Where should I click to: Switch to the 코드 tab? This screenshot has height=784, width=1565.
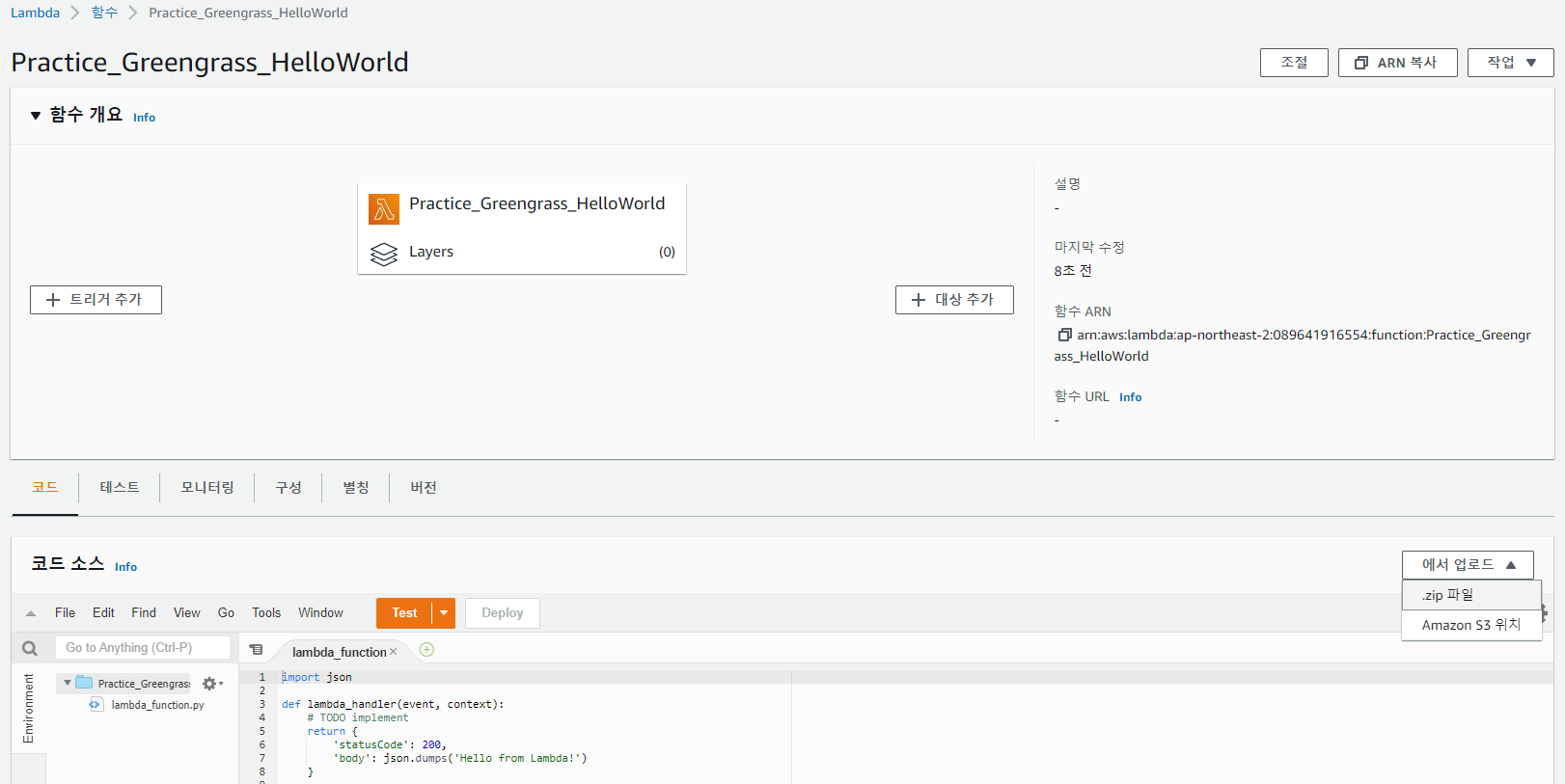tap(44, 488)
